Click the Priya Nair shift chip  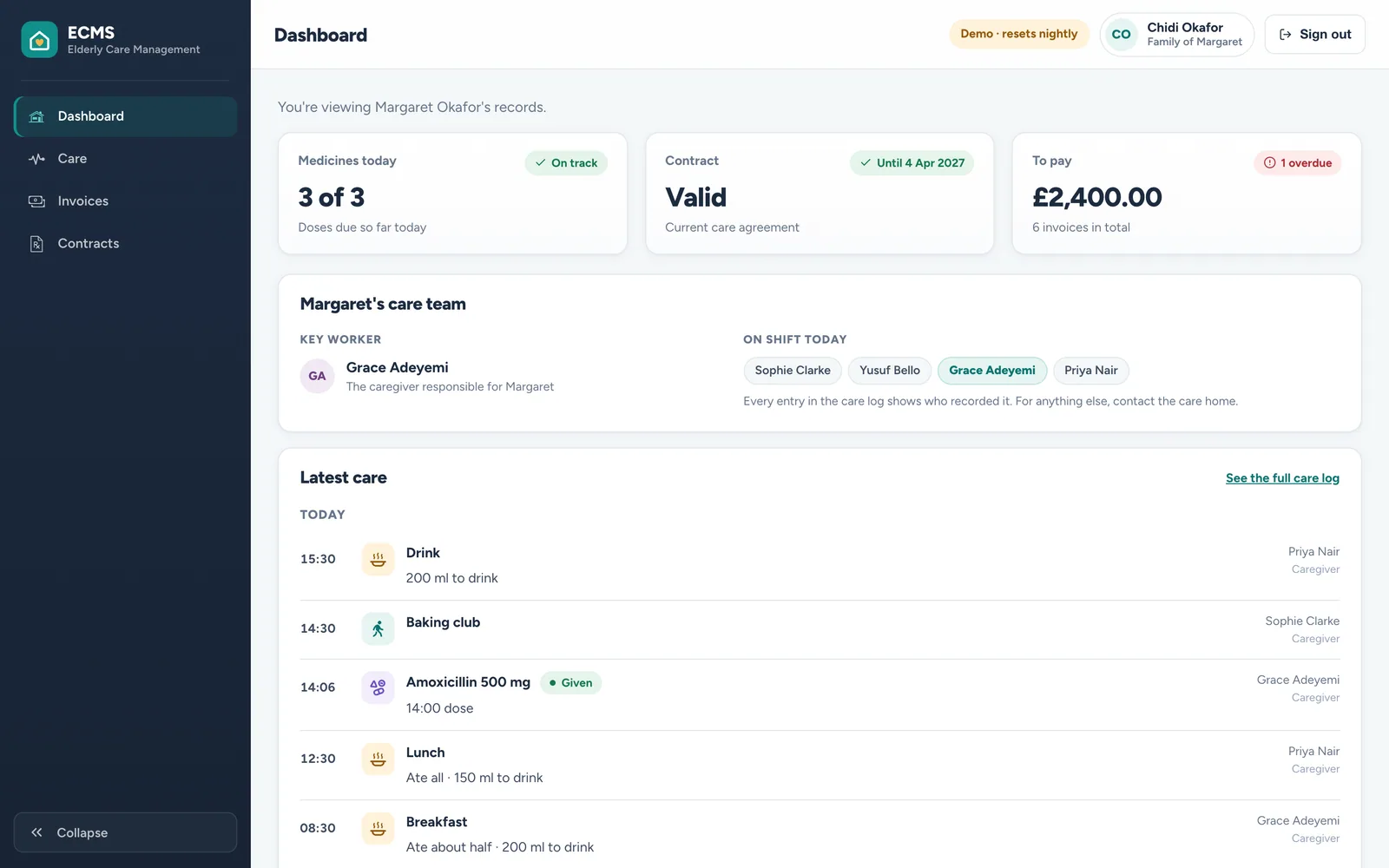pyautogui.click(x=1091, y=371)
